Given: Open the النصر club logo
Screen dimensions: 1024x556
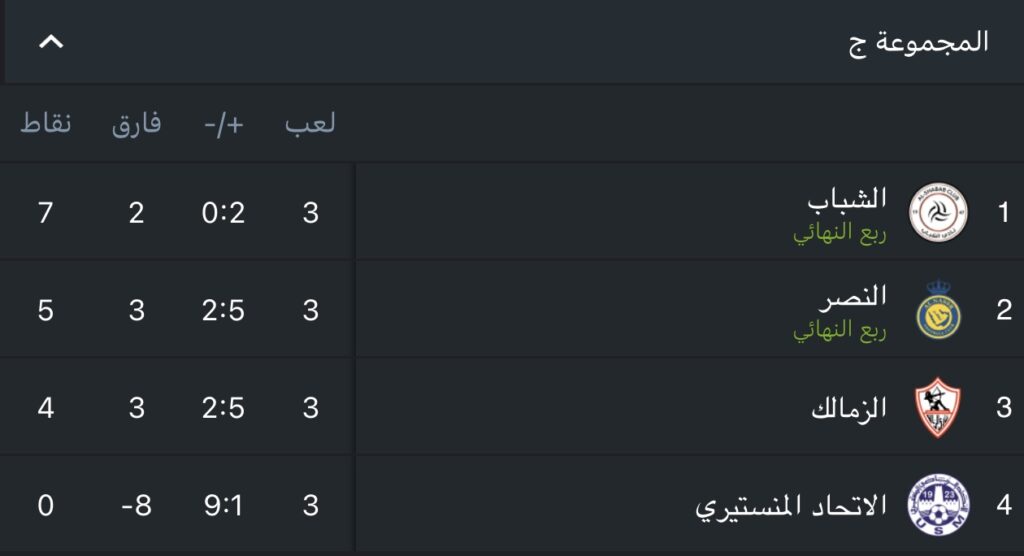Looking at the screenshot, I should (938, 310).
